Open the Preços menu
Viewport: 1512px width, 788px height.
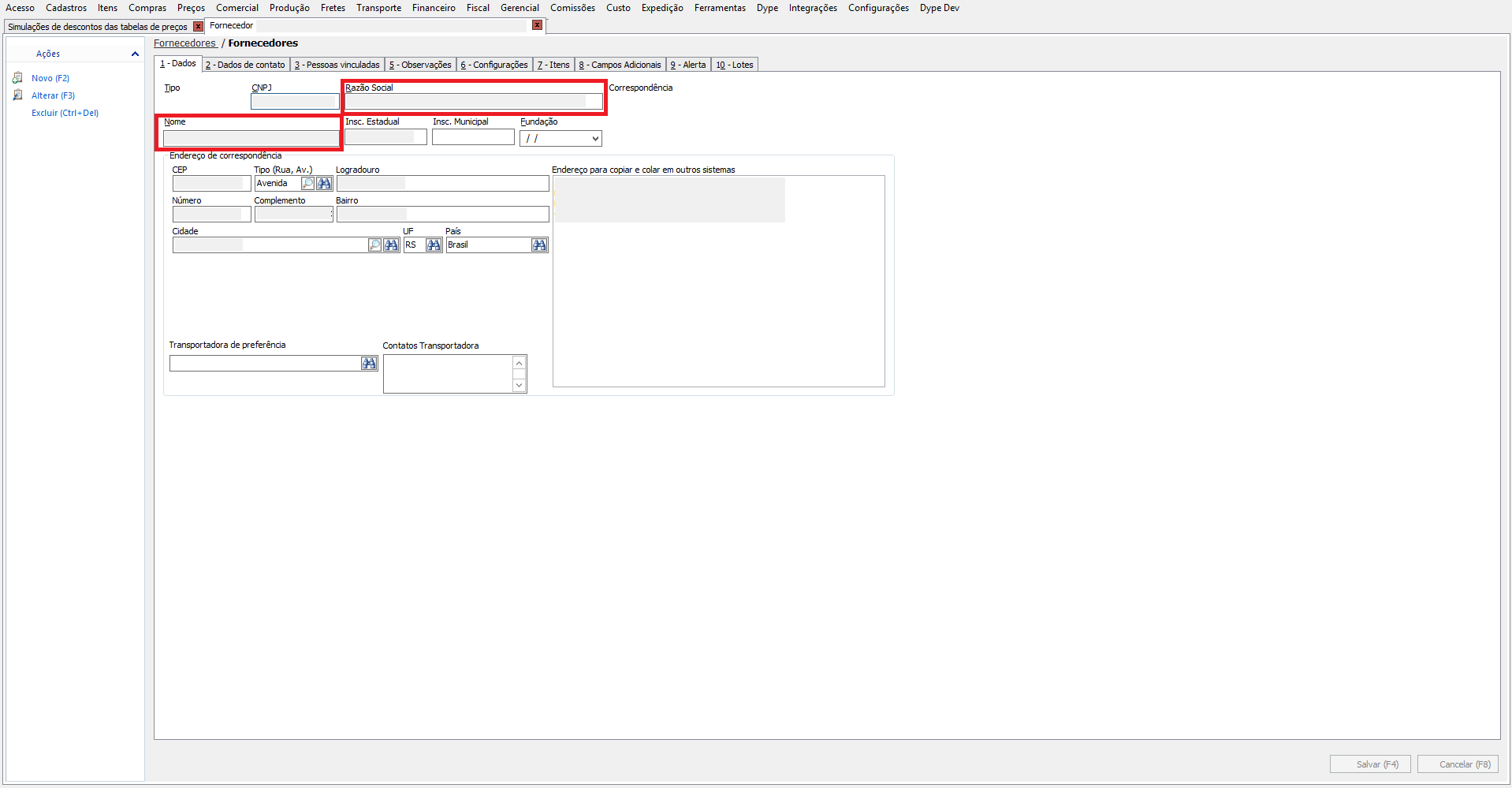click(x=191, y=8)
